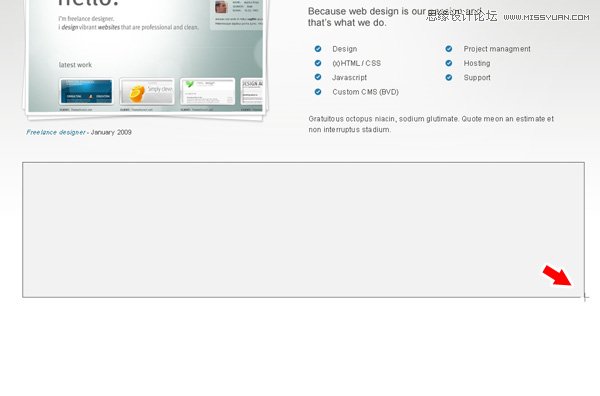Click the 'Hosting' list text
This screenshot has width=600, height=396.
[x=477, y=63]
